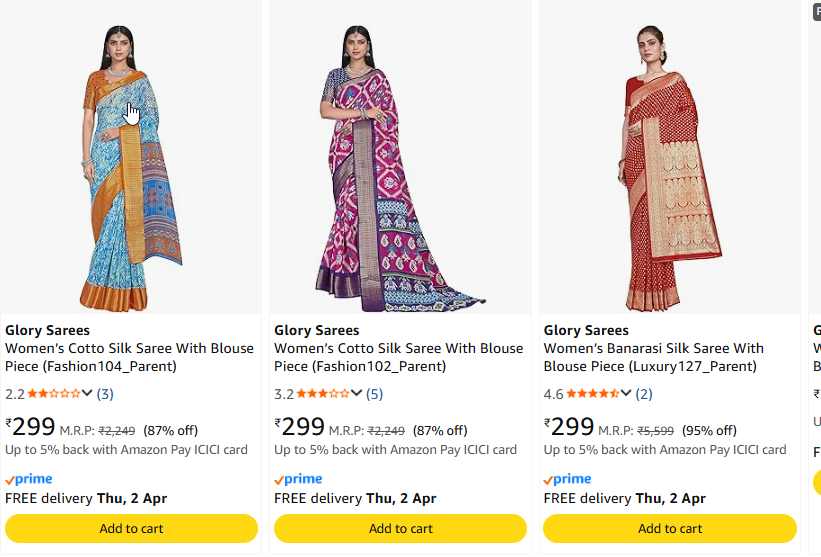
Task: Open rating details arrow for Luxury127 saree
Action: point(626,394)
